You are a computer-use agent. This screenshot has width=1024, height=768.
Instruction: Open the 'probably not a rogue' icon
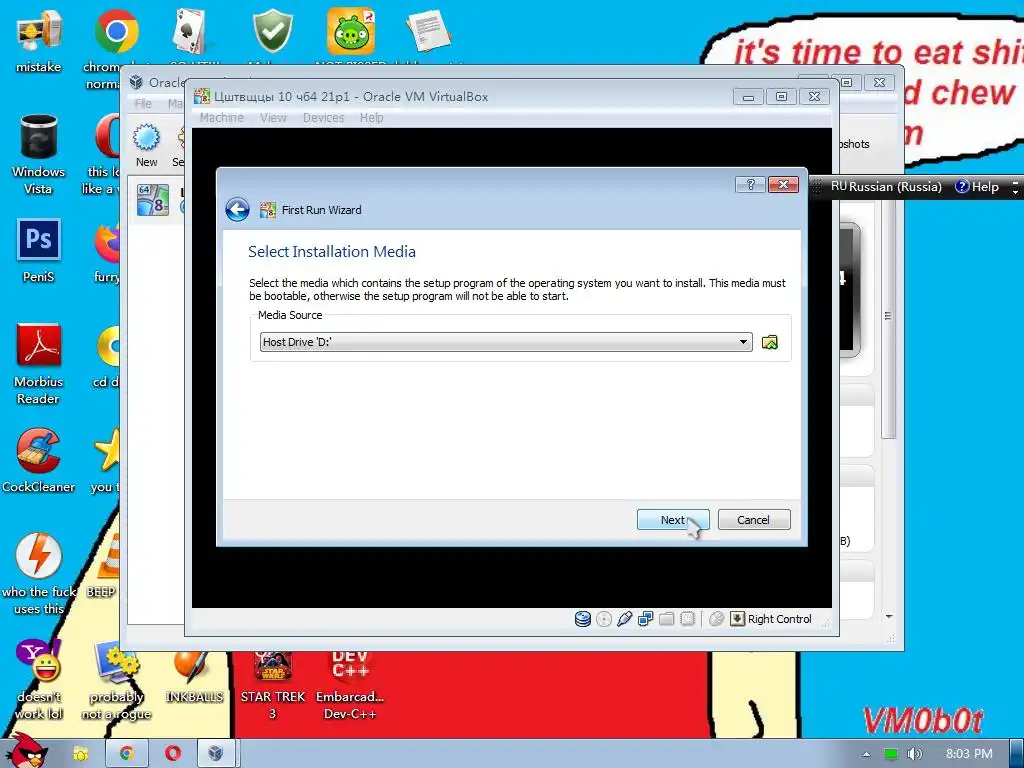click(x=116, y=679)
